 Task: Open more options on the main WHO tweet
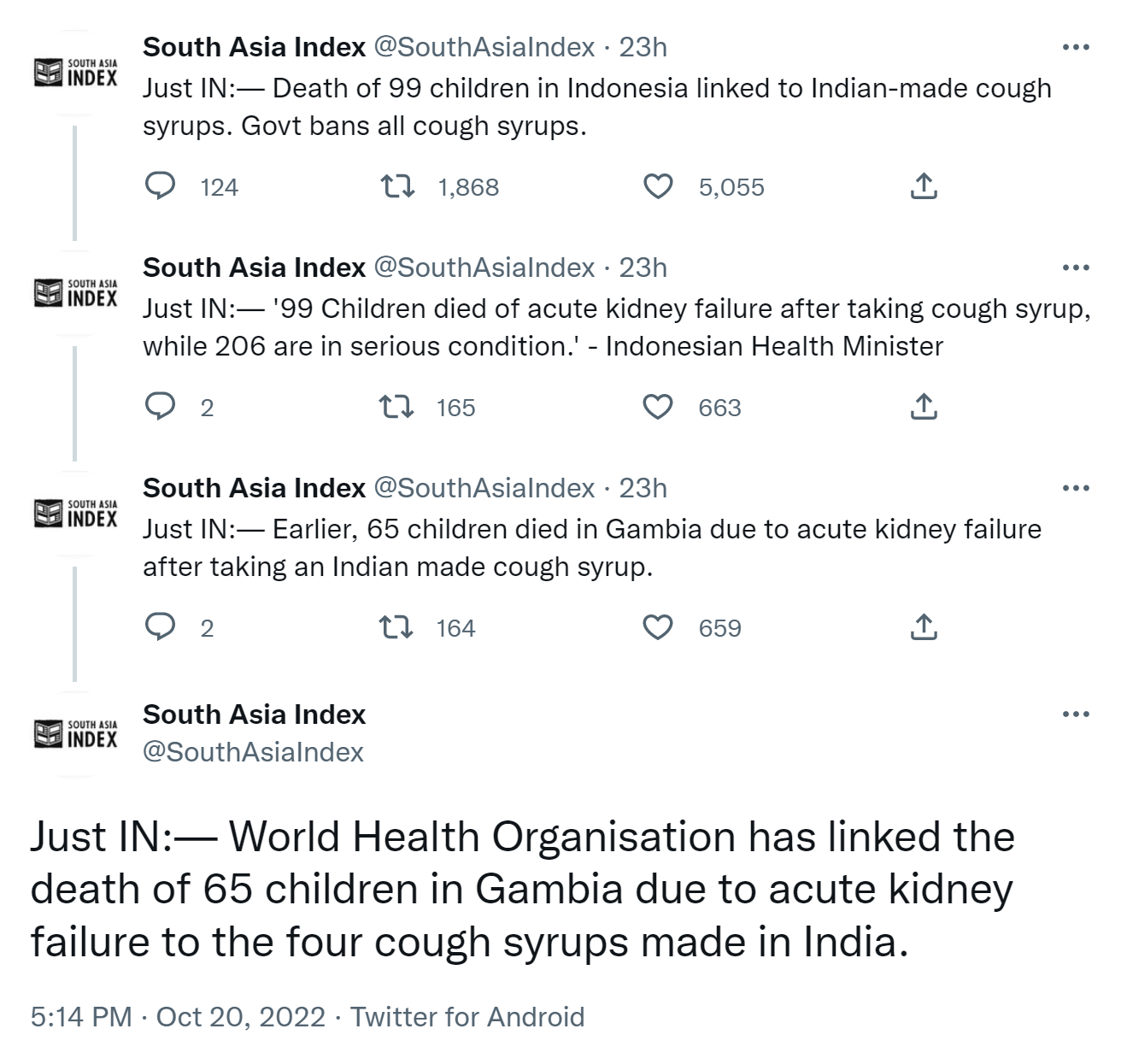(x=1076, y=714)
